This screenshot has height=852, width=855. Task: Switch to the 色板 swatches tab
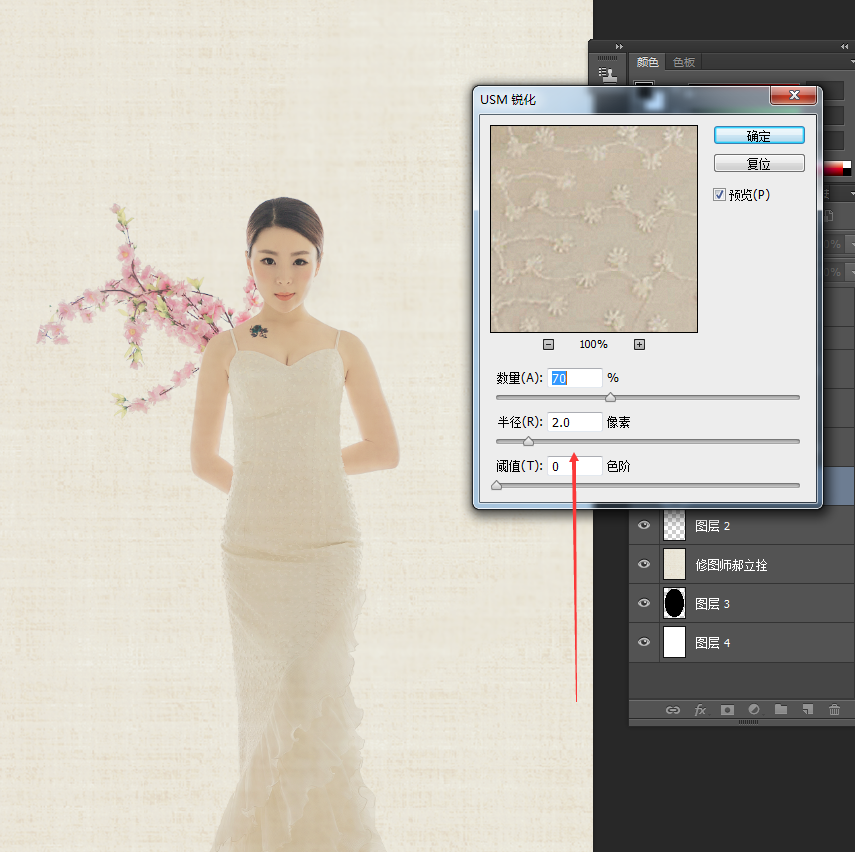pyautogui.click(x=684, y=62)
